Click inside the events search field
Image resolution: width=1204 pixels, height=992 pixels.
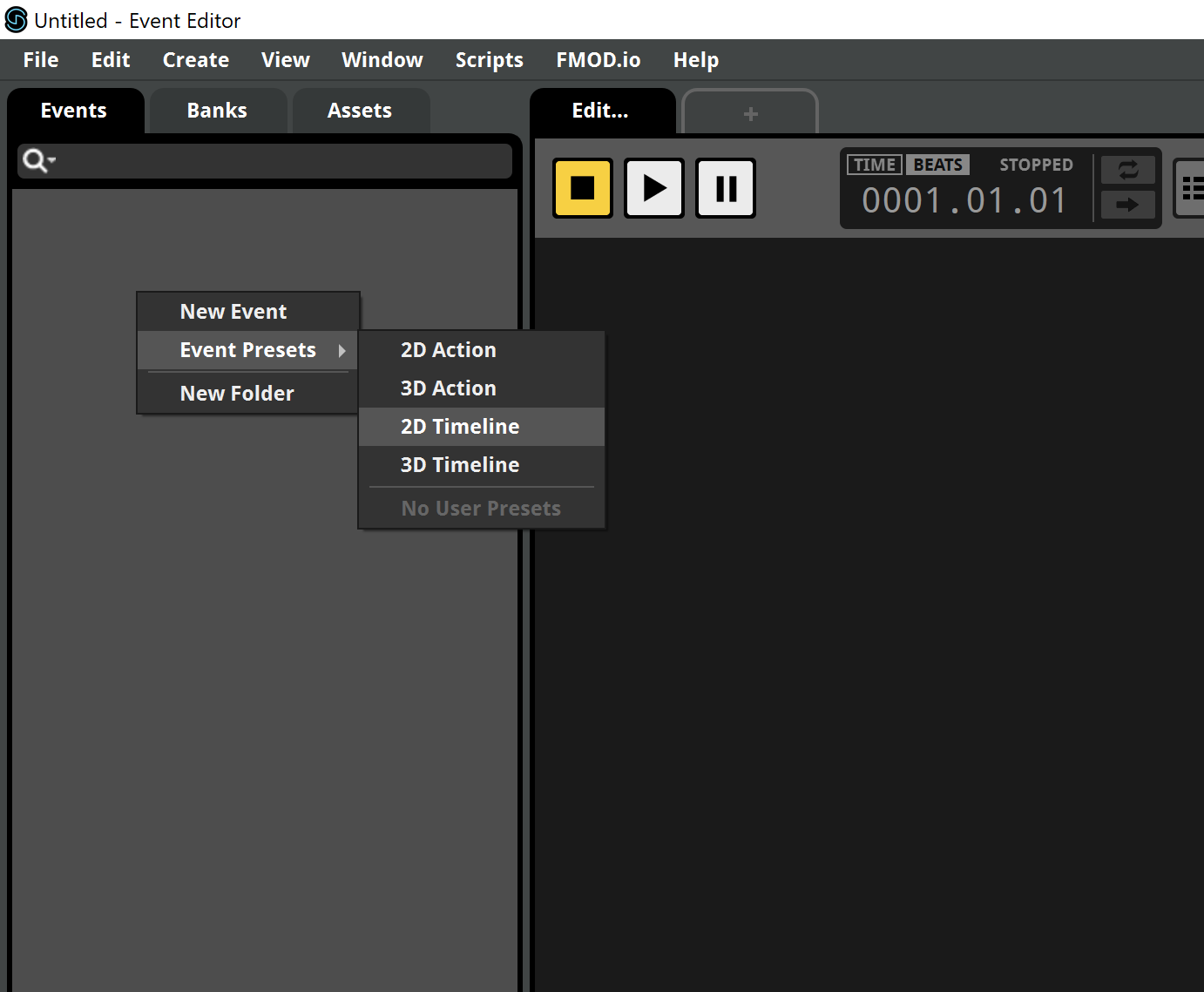point(265,161)
